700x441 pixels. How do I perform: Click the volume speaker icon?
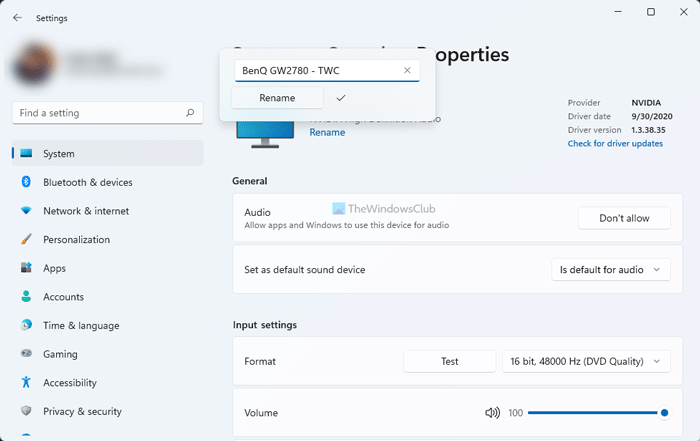492,413
